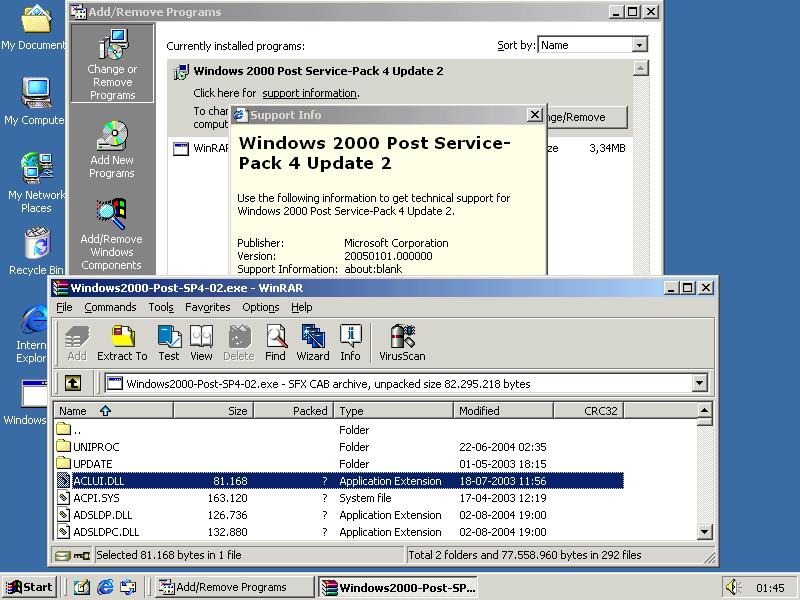Click the Change/Remove button
The height and width of the screenshot is (600, 800).
click(587, 117)
